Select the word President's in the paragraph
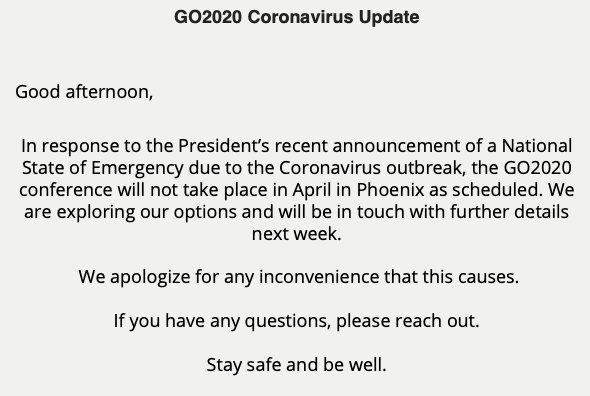The height and width of the screenshot is (396, 590). pyautogui.click(x=224, y=146)
